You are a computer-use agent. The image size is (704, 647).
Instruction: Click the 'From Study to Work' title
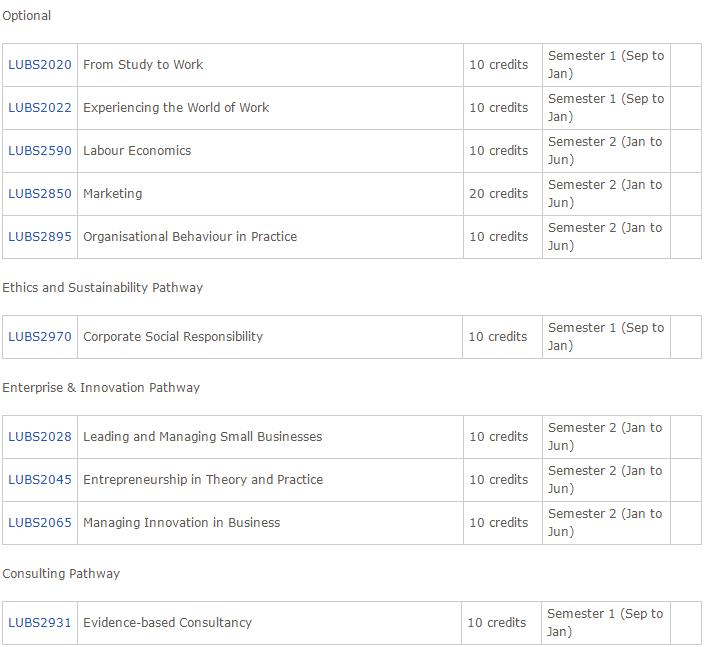click(x=143, y=65)
